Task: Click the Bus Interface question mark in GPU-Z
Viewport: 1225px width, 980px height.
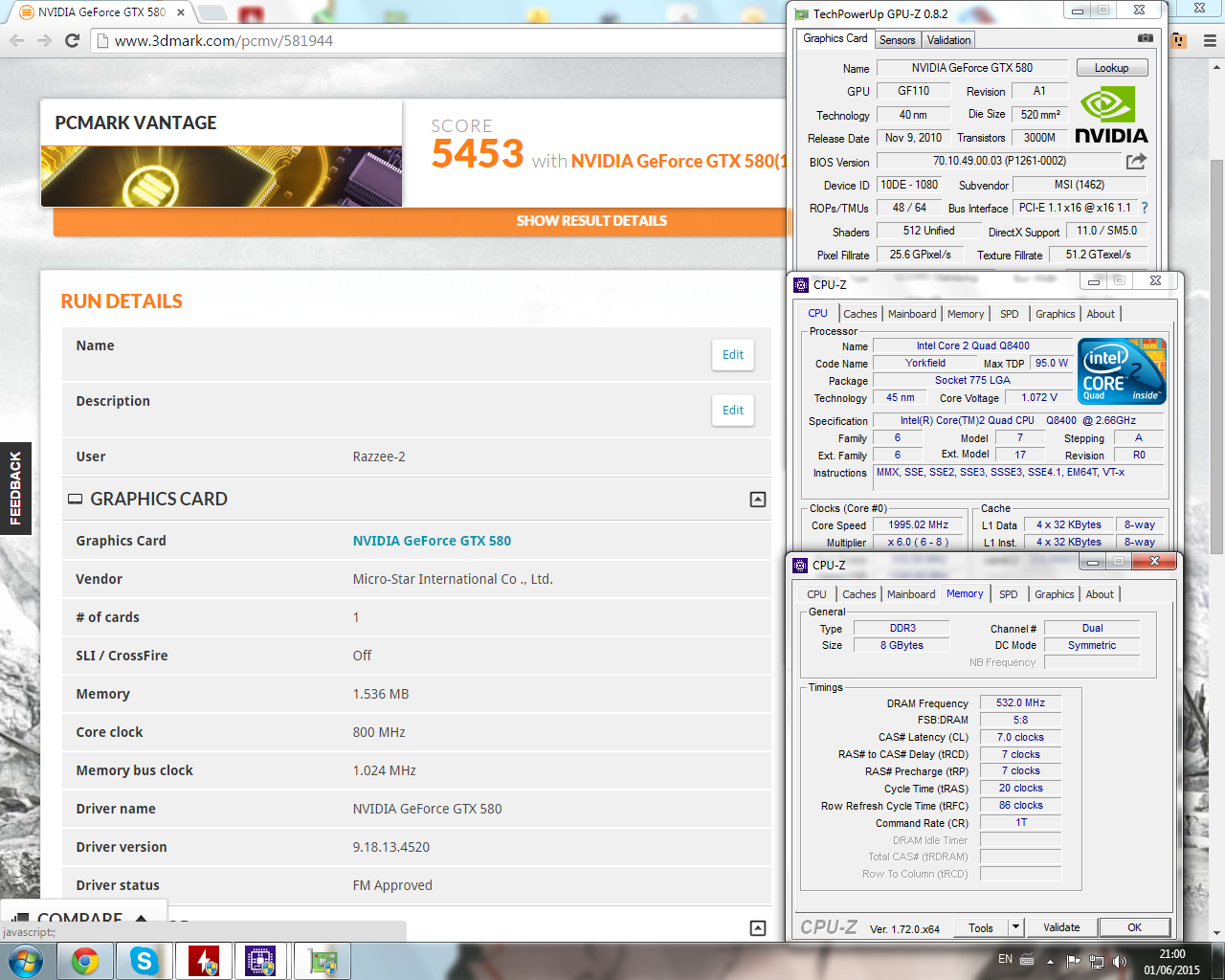Action: (1145, 208)
